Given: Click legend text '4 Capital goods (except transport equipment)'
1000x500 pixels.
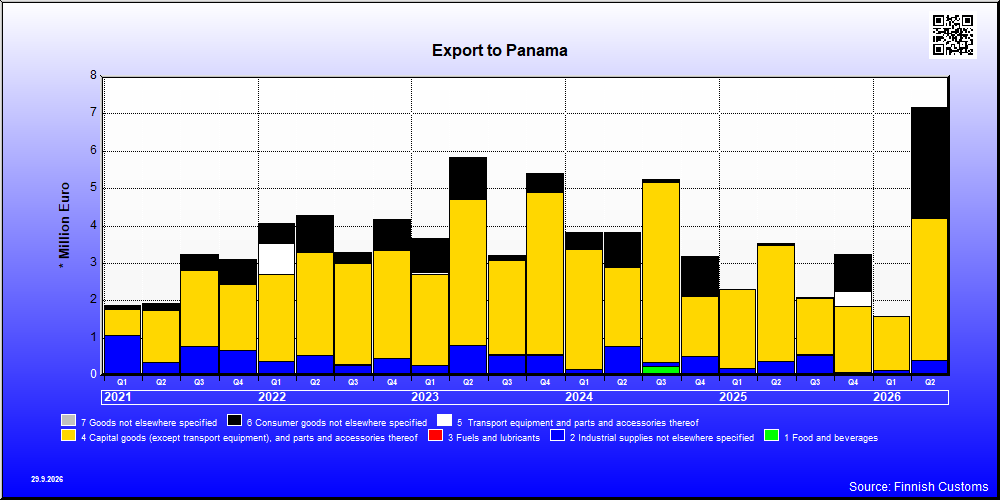Looking at the screenshot, I should (249, 437).
